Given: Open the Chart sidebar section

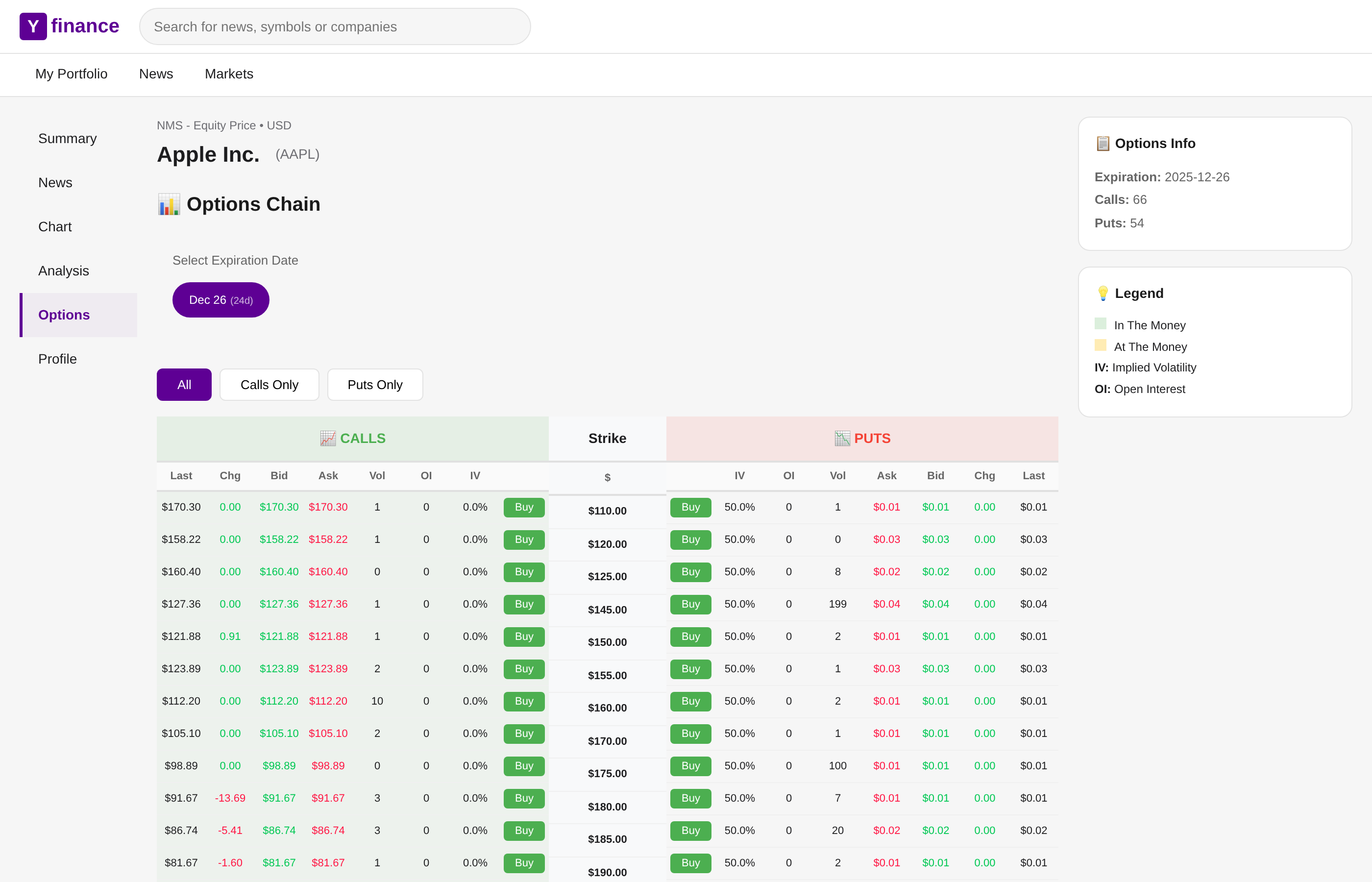Looking at the screenshot, I should pyautogui.click(x=78, y=227).
